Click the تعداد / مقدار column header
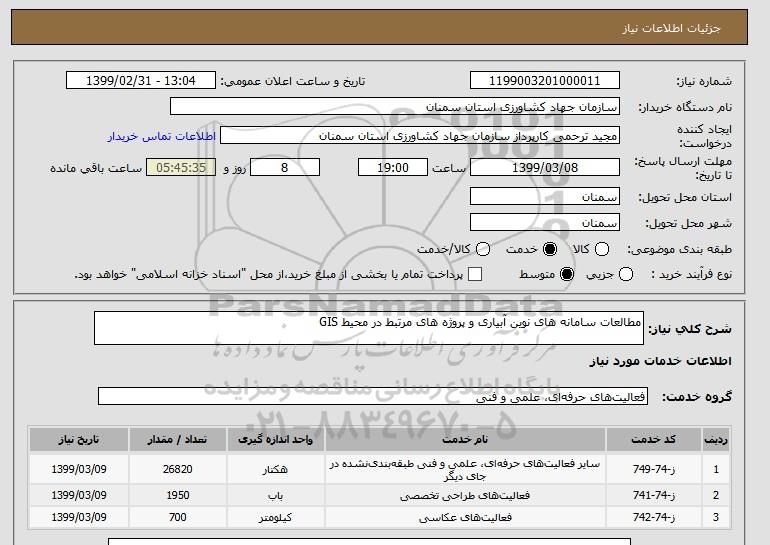Viewport: 770px width, 545px height. [x=177, y=439]
